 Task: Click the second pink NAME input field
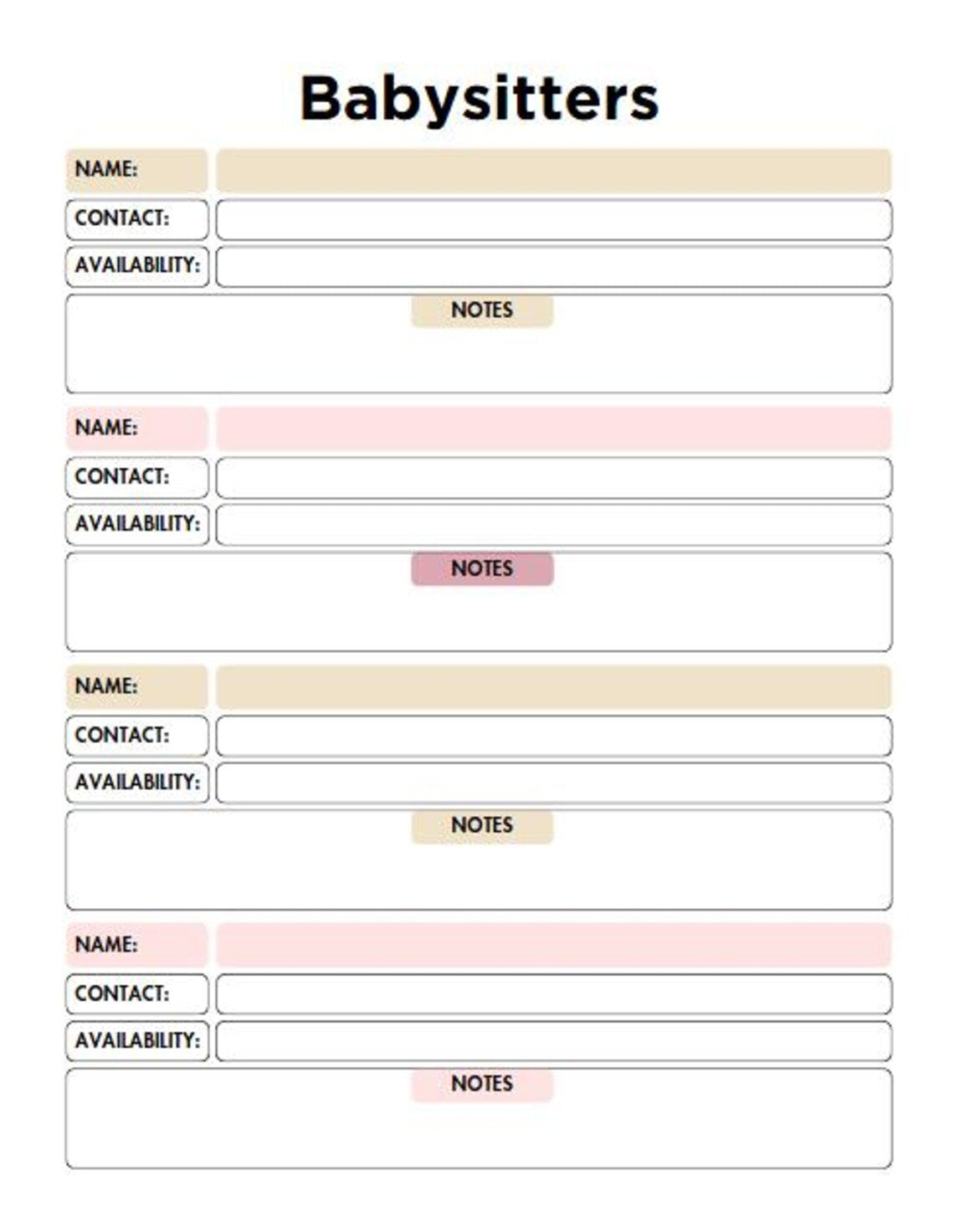coord(554,429)
